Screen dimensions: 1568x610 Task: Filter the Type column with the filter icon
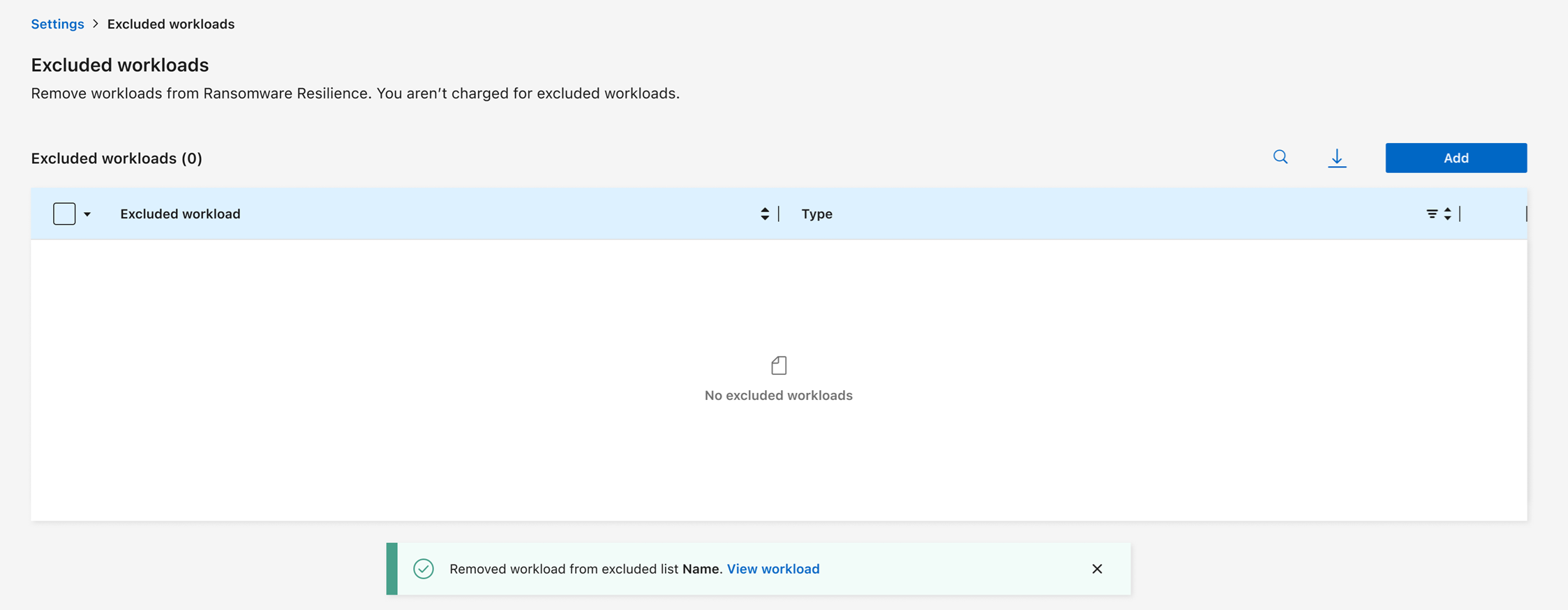[x=1431, y=214]
